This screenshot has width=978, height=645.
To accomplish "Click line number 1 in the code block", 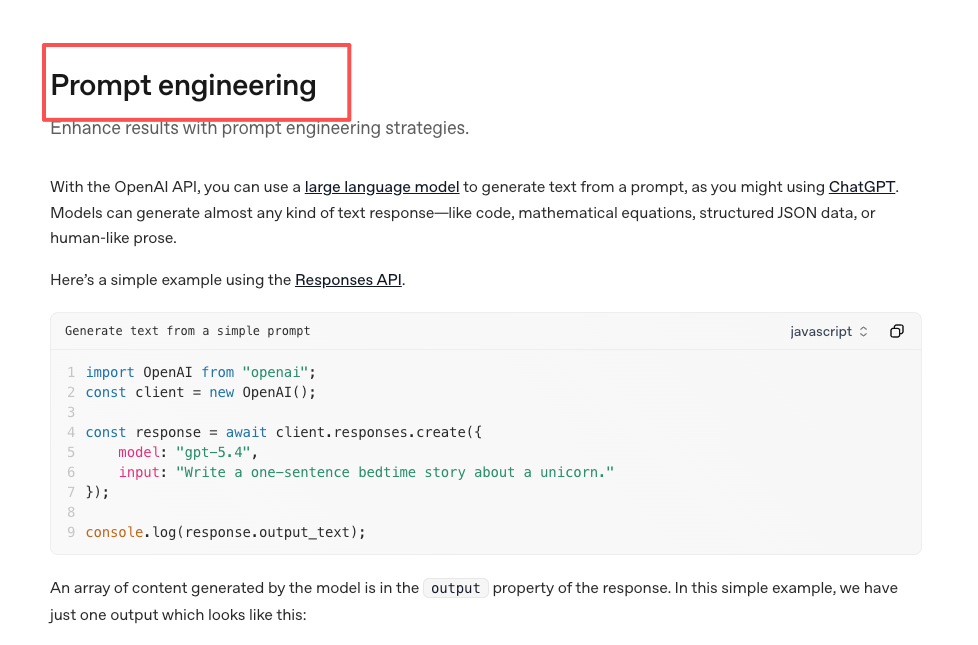I will tap(71, 372).
